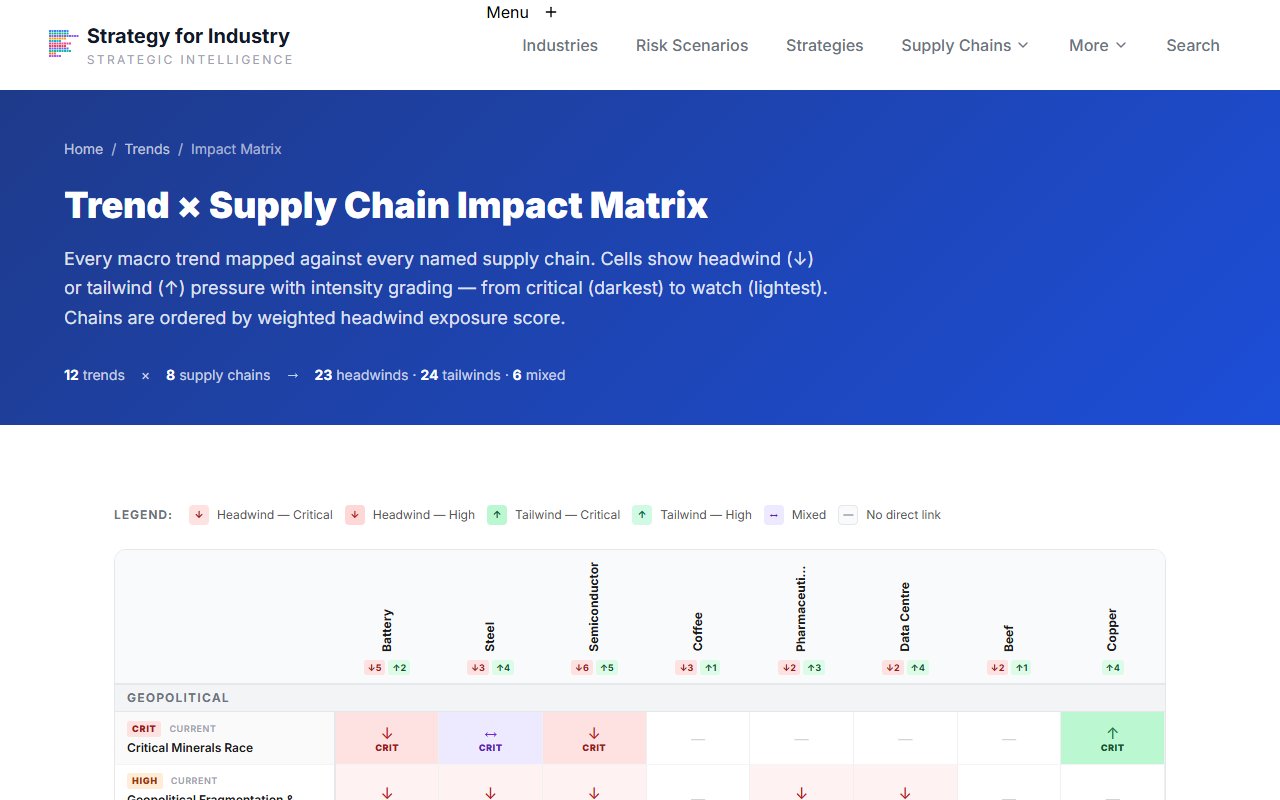This screenshot has height=800, width=1280.
Task: Select the critical headwind cell under Battery
Action: (386, 737)
